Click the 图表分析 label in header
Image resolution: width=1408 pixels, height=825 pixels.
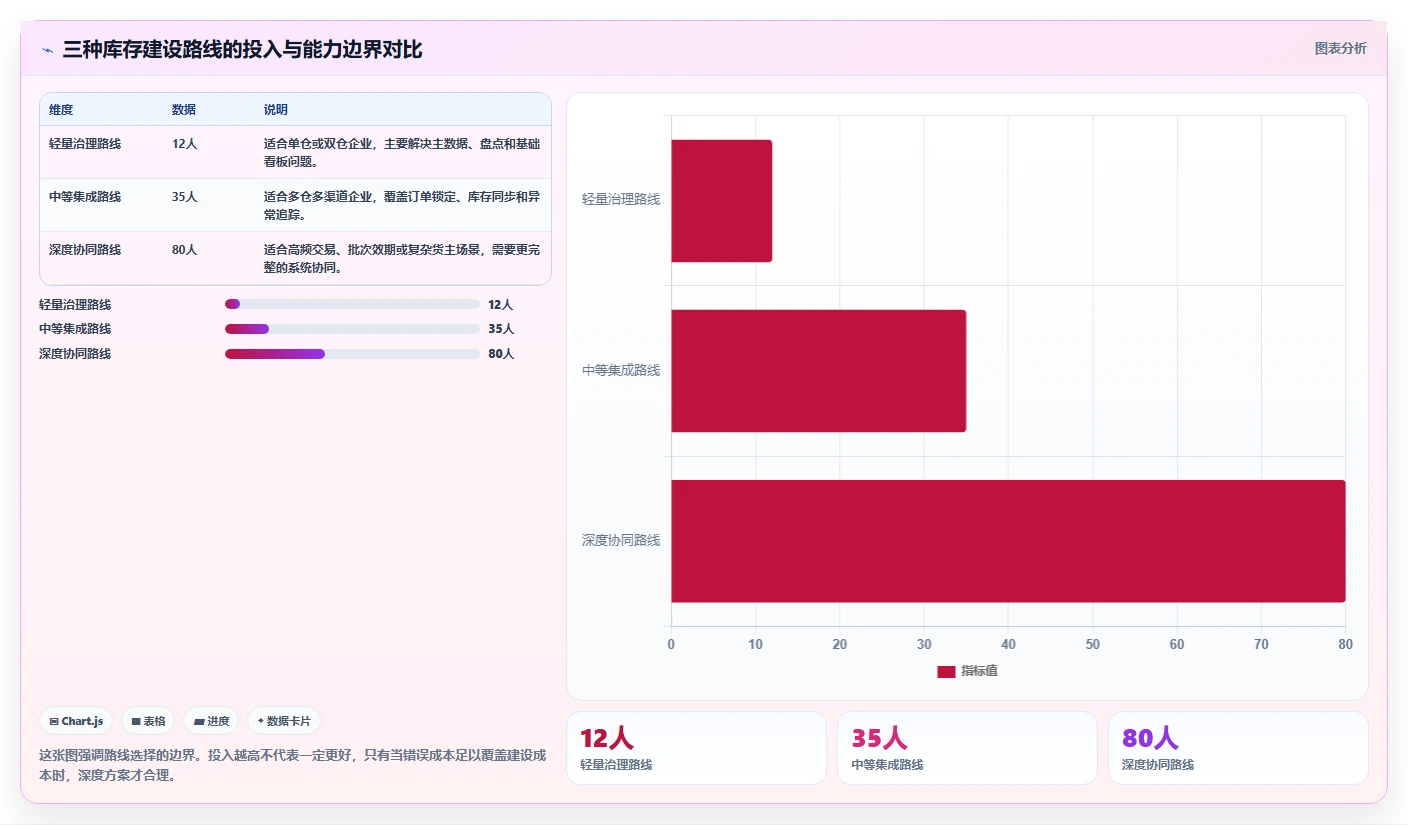(1340, 48)
